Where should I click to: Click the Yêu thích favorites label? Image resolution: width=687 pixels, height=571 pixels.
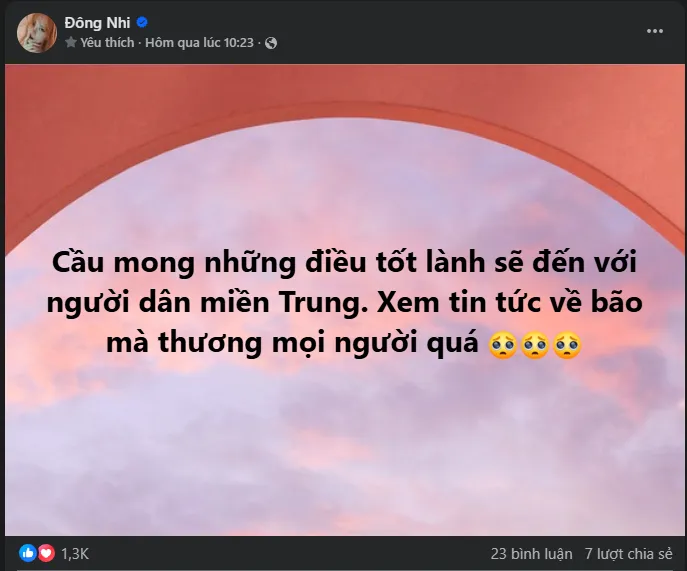pos(107,43)
